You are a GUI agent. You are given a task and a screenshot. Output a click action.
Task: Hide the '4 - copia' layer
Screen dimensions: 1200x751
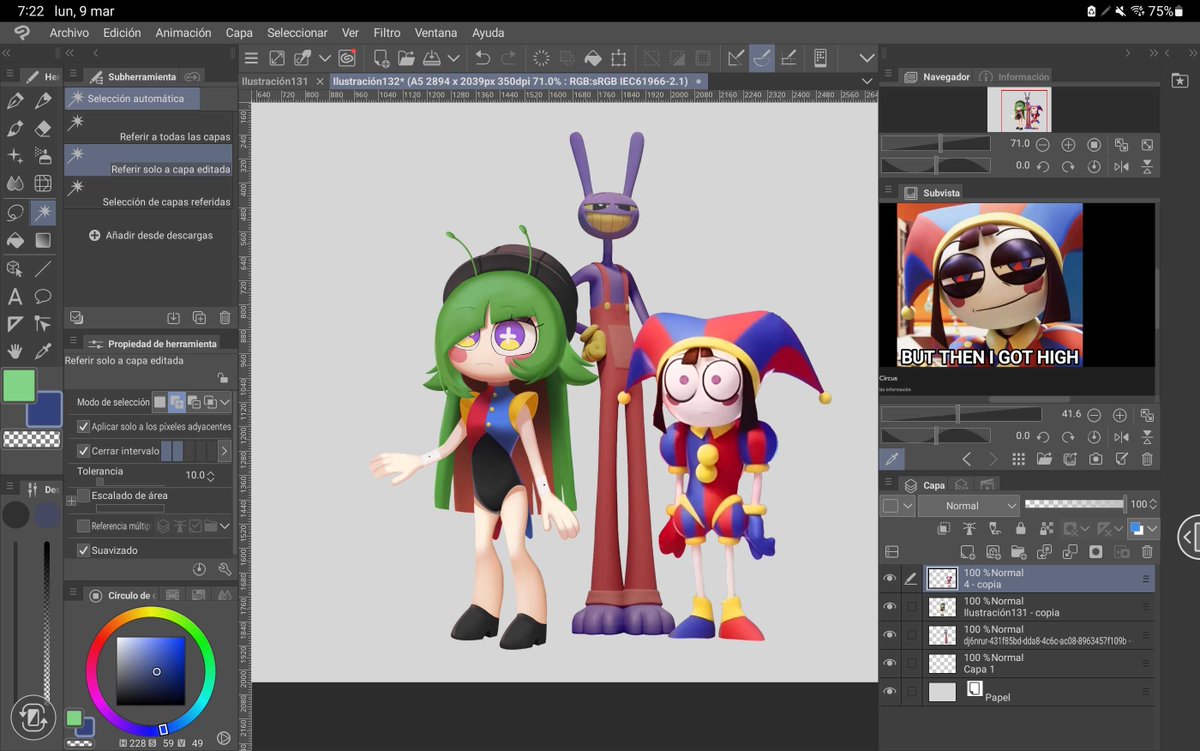pyautogui.click(x=890, y=578)
